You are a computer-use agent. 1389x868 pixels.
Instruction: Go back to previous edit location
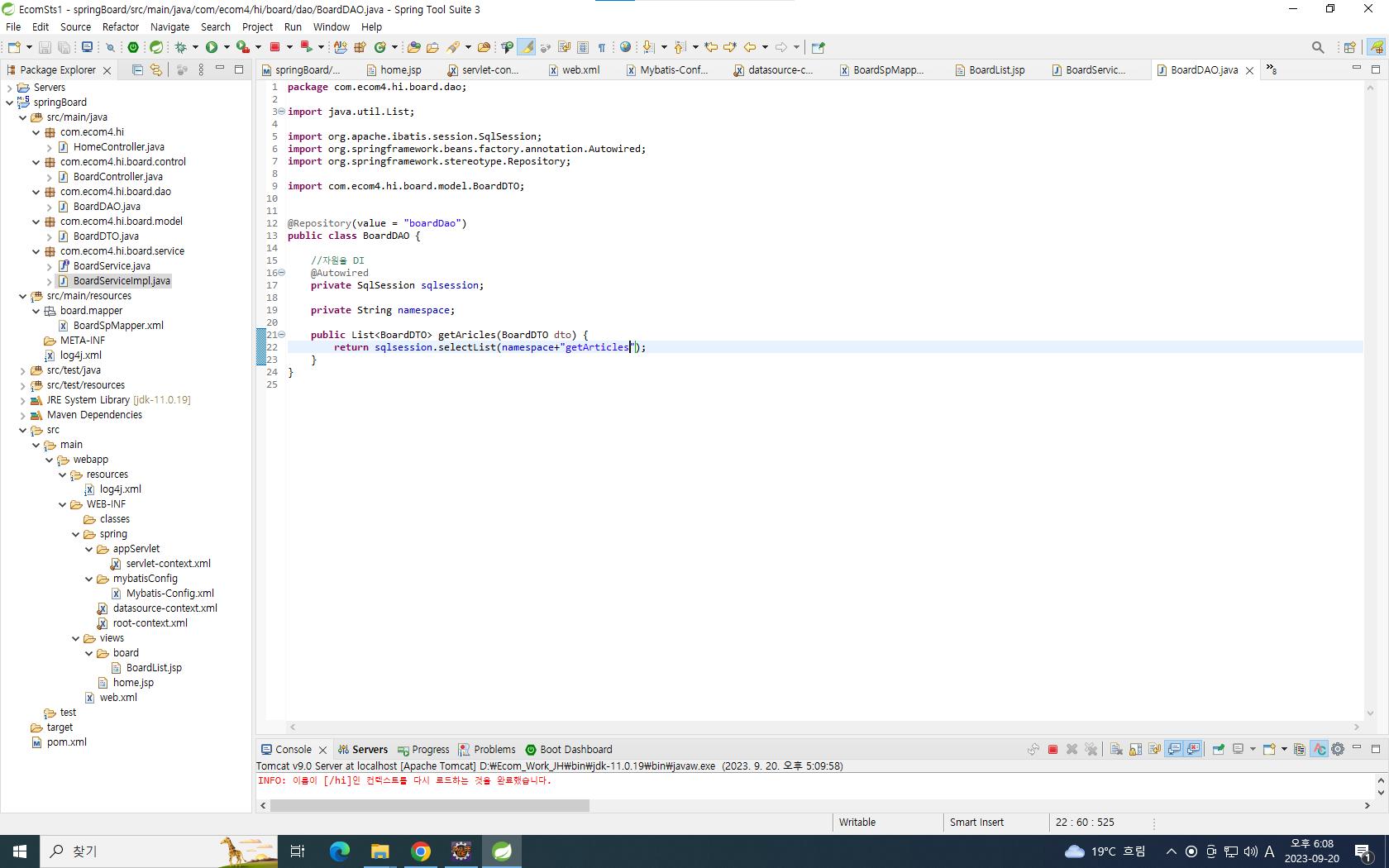[711, 47]
